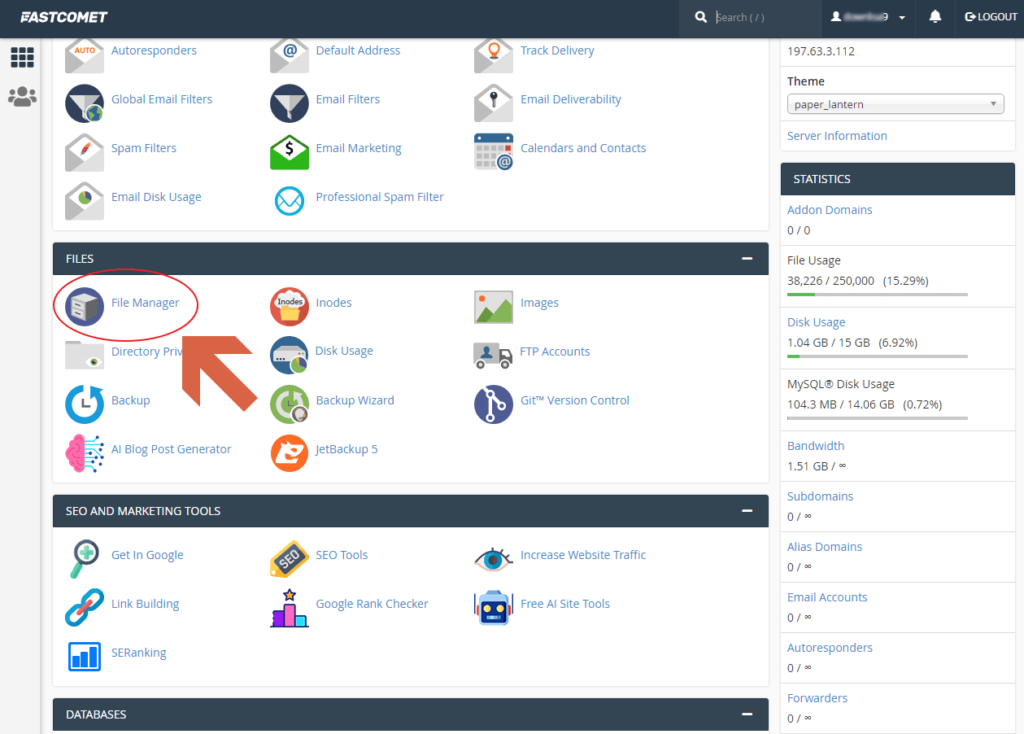
Task: Click the File Usage progress bar
Action: click(877, 295)
